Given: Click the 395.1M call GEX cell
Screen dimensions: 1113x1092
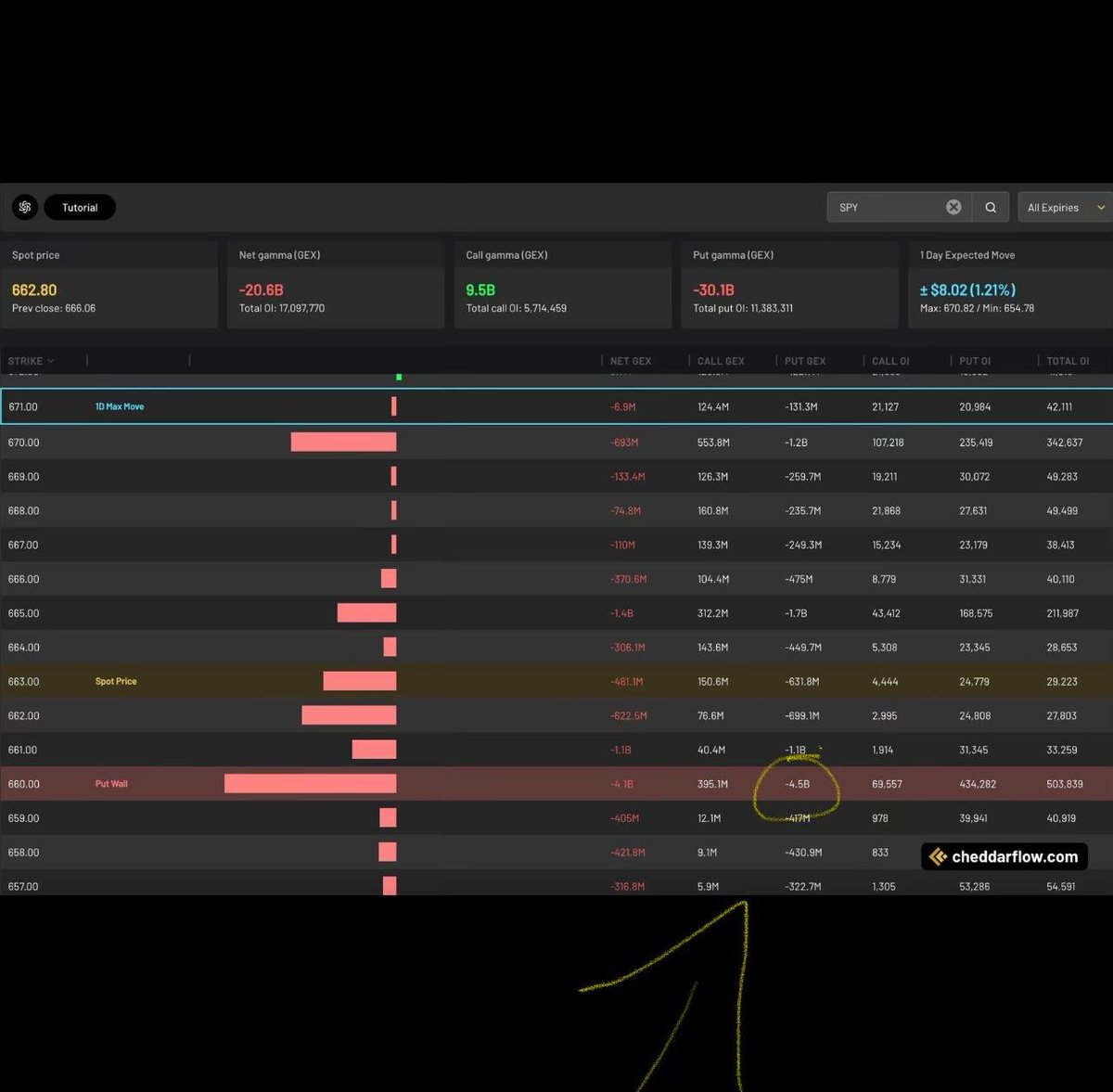Looking at the screenshot, I should point(712,784).
